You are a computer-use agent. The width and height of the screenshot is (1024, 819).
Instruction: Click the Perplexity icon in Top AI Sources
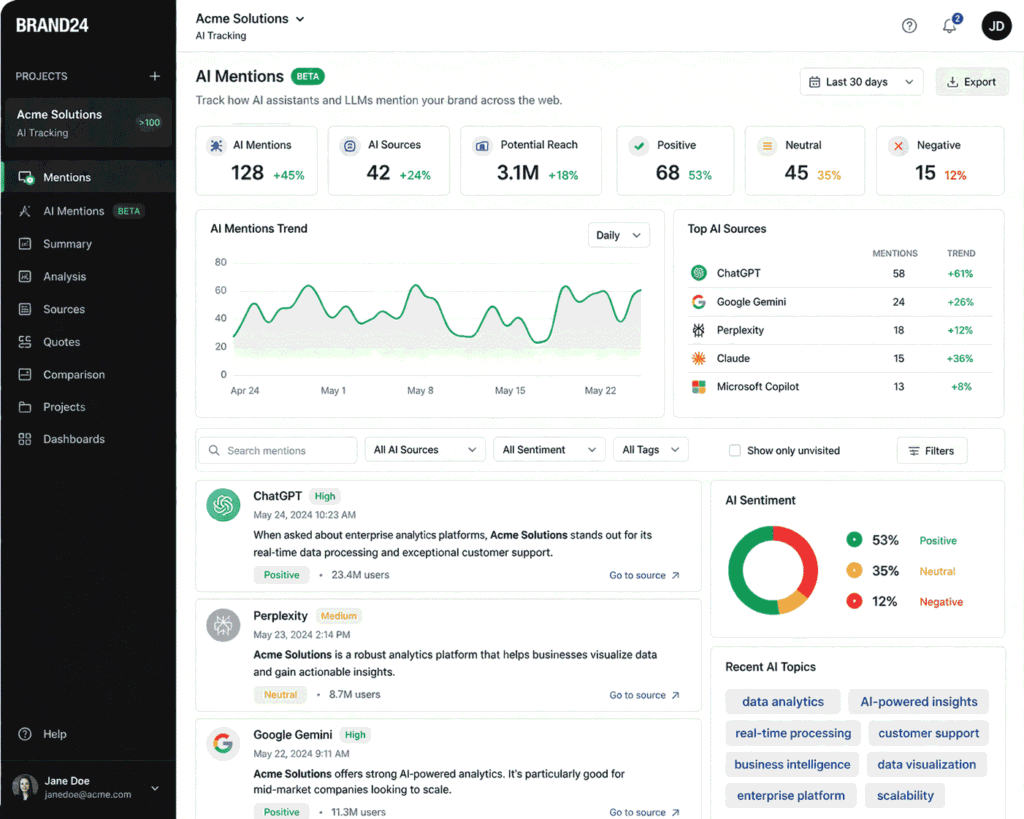point(699,330)
